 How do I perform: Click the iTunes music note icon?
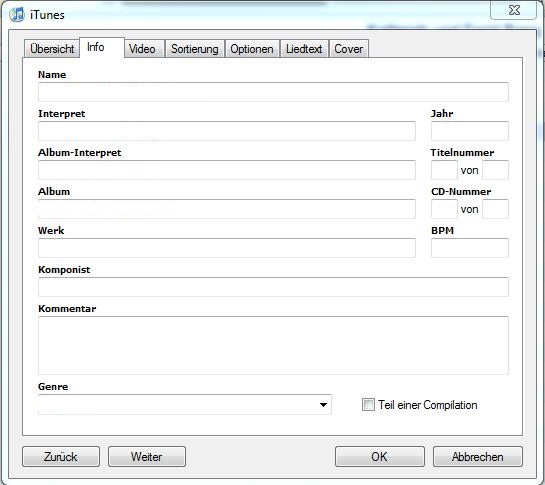[17, 15]
